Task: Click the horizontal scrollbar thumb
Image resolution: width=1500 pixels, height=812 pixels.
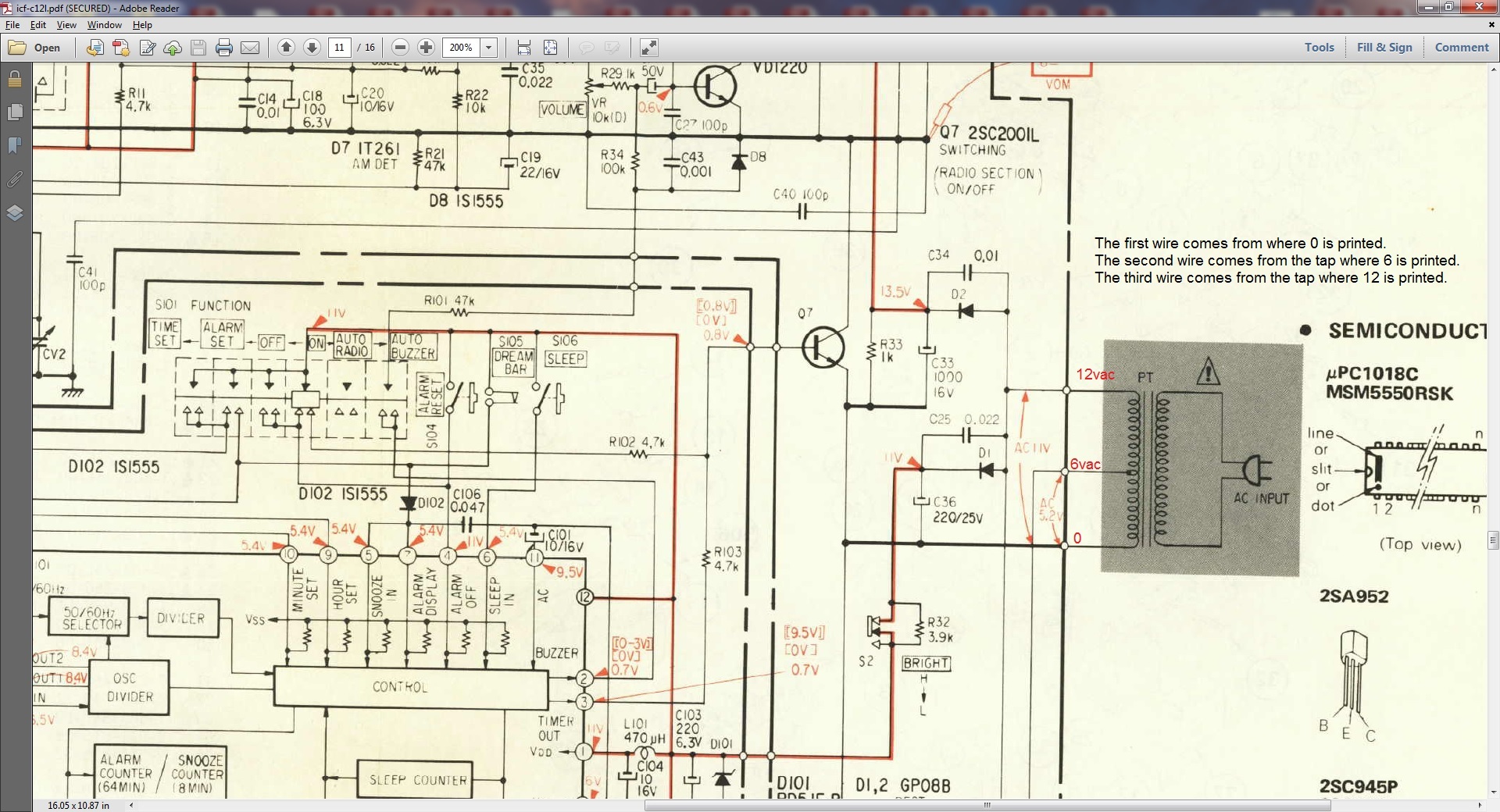Action: (987, 805)
